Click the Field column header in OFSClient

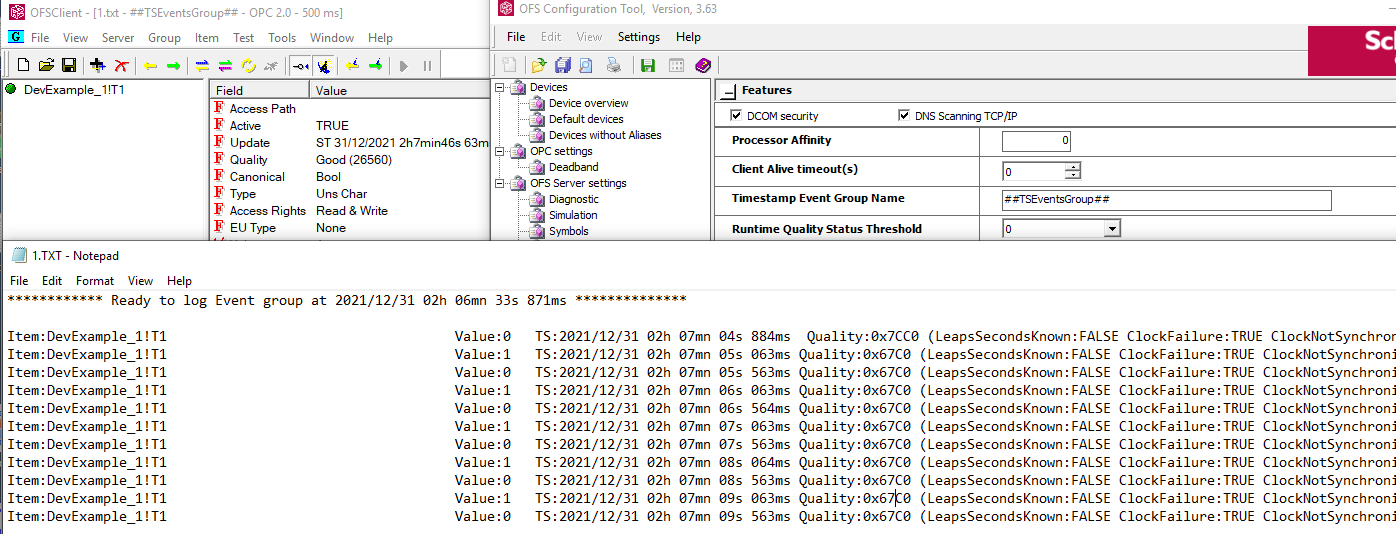[x=260, y=90]
